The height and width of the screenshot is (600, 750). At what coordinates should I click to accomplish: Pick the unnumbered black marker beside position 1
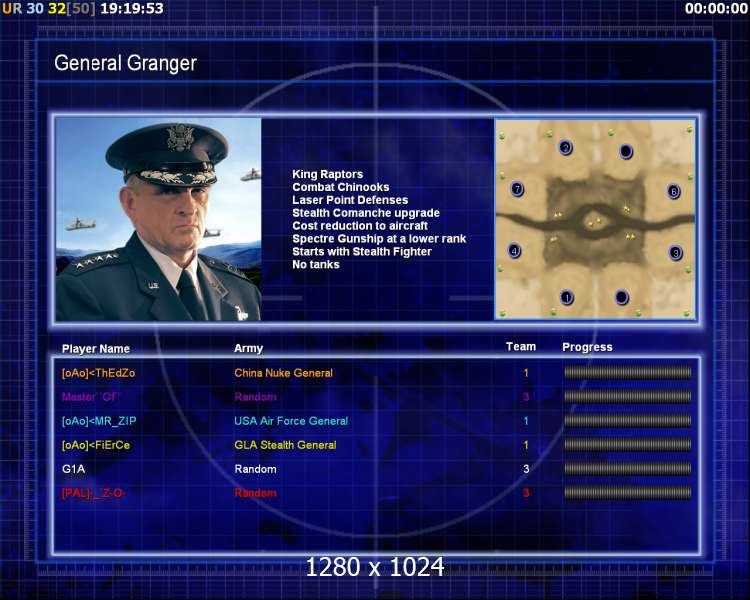click(x=621, y=297)
